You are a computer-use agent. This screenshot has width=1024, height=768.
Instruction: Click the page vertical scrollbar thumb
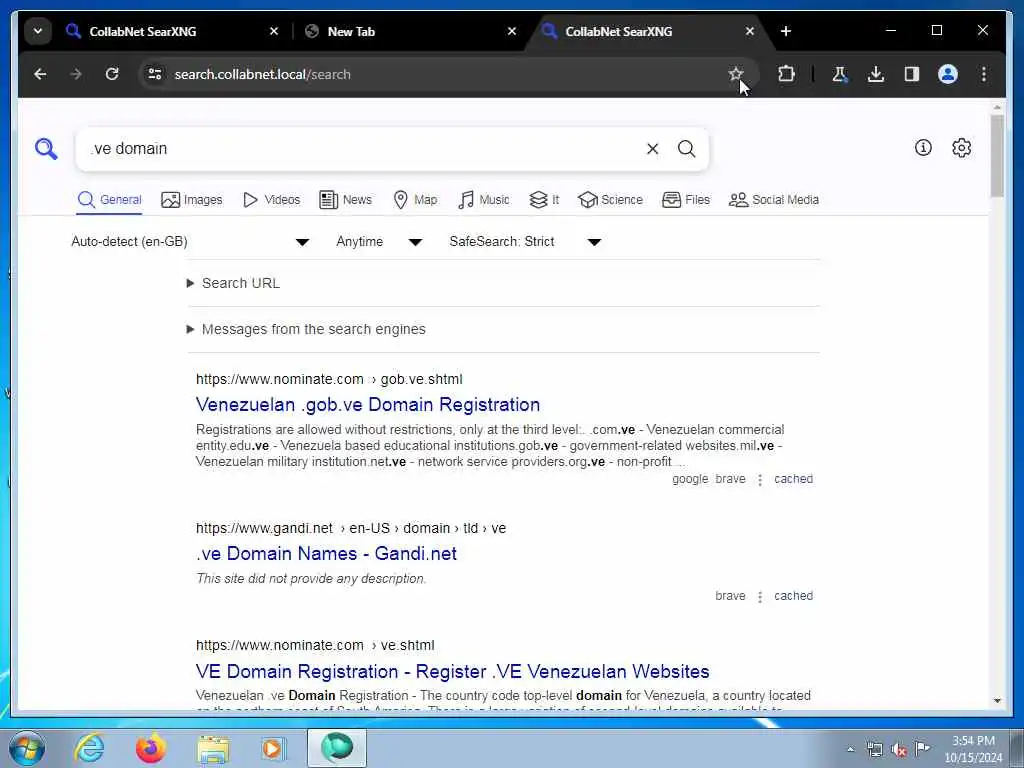point(997,155)
